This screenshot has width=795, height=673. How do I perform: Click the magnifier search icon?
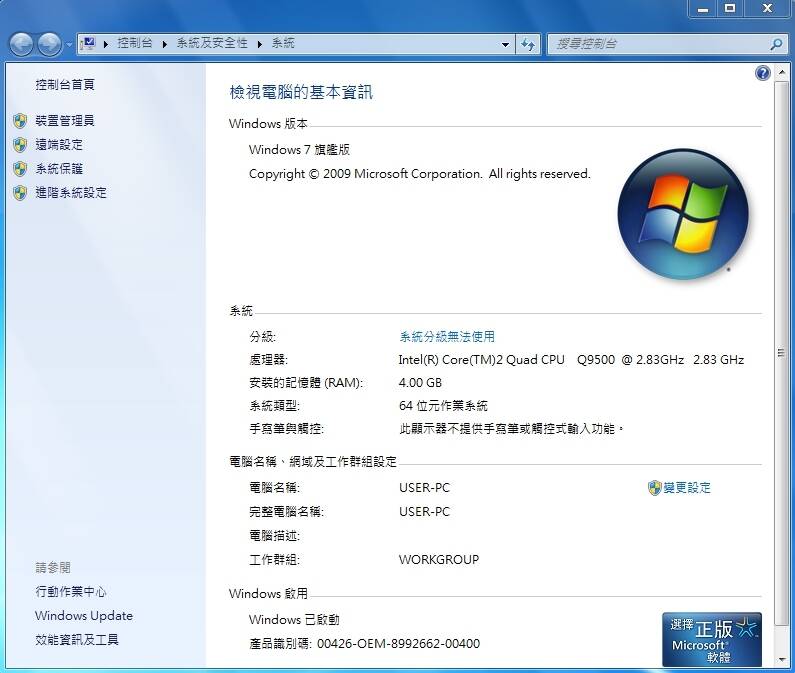click(776, 44)
